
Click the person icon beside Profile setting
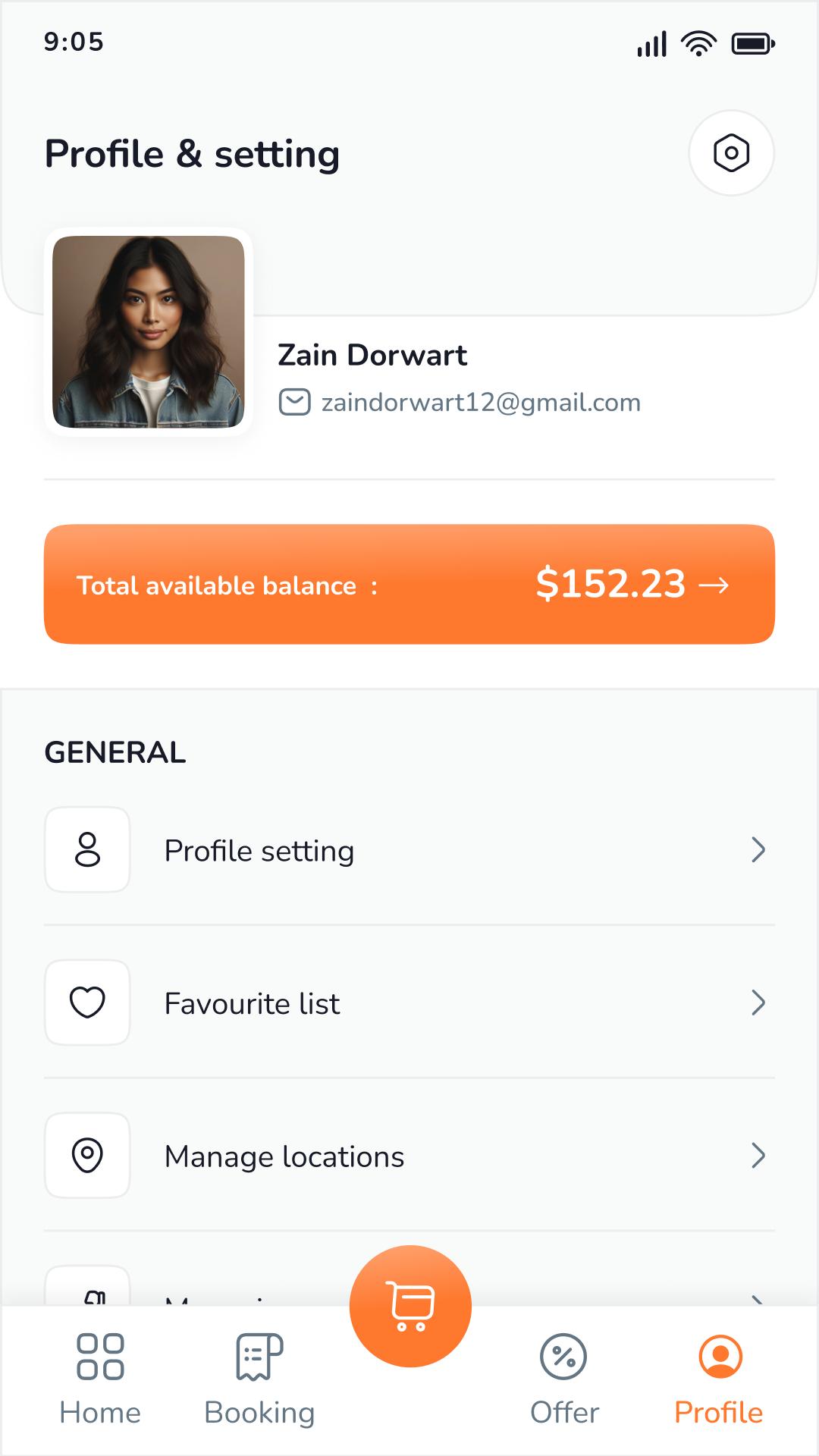[x=87, y=849]
